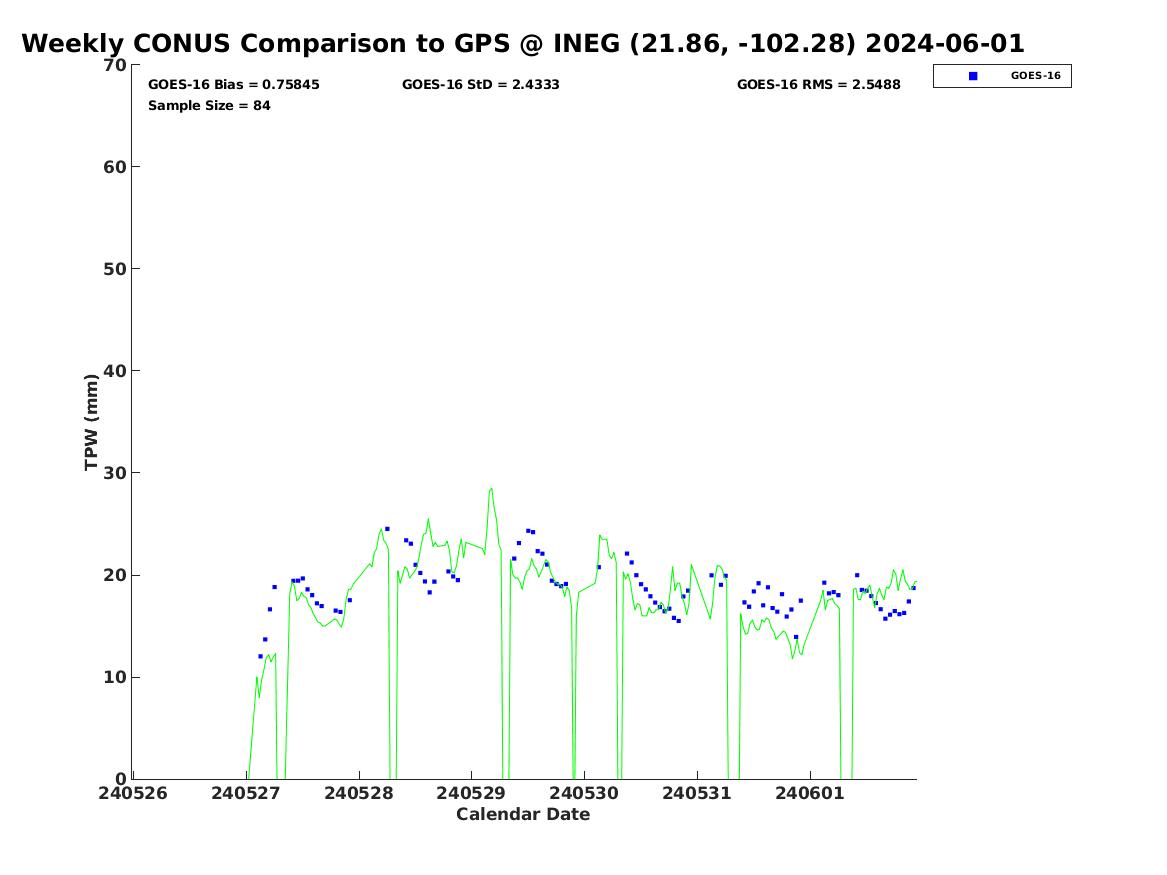Click the Sample Size = 84 text
Screen dimensions: 1167x875
tap(209, 106)
